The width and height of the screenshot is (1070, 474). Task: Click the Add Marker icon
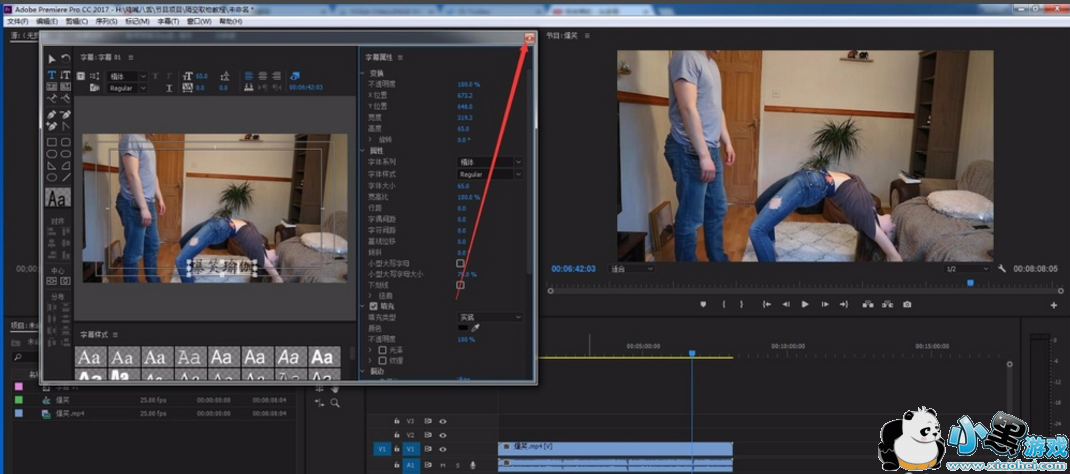704,304
